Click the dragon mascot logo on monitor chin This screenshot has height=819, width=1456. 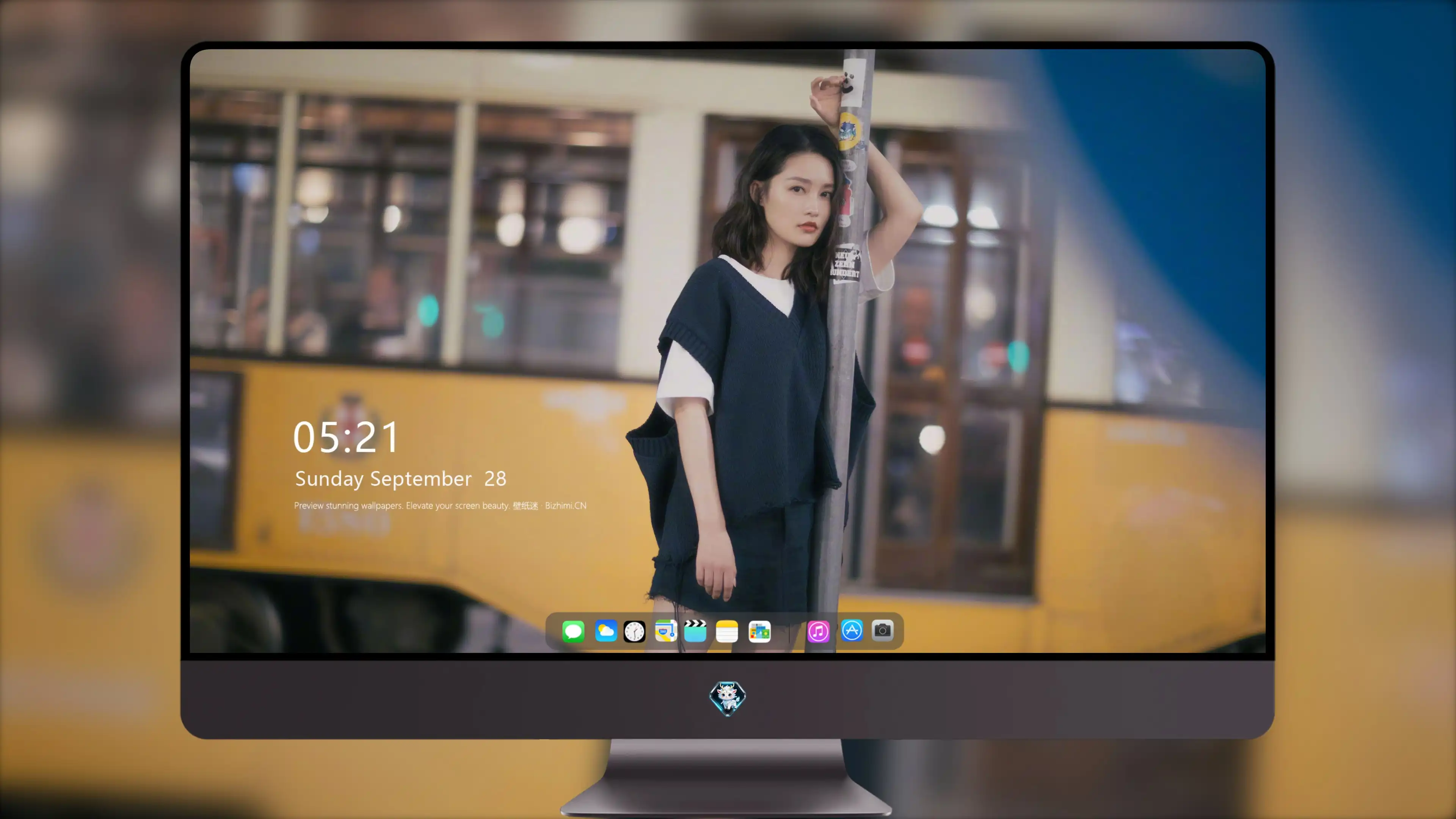(x=728, y=698)
